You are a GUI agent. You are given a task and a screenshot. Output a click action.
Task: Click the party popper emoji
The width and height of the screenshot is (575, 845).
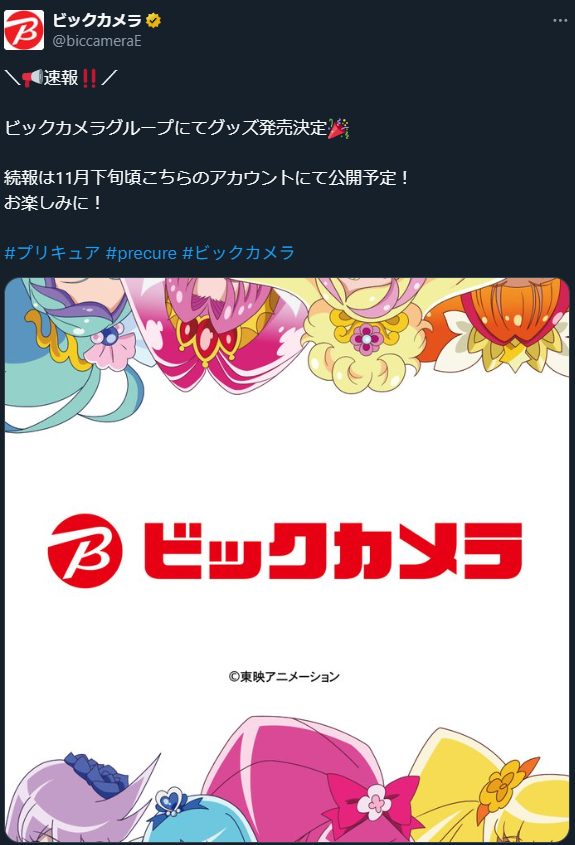338,128
